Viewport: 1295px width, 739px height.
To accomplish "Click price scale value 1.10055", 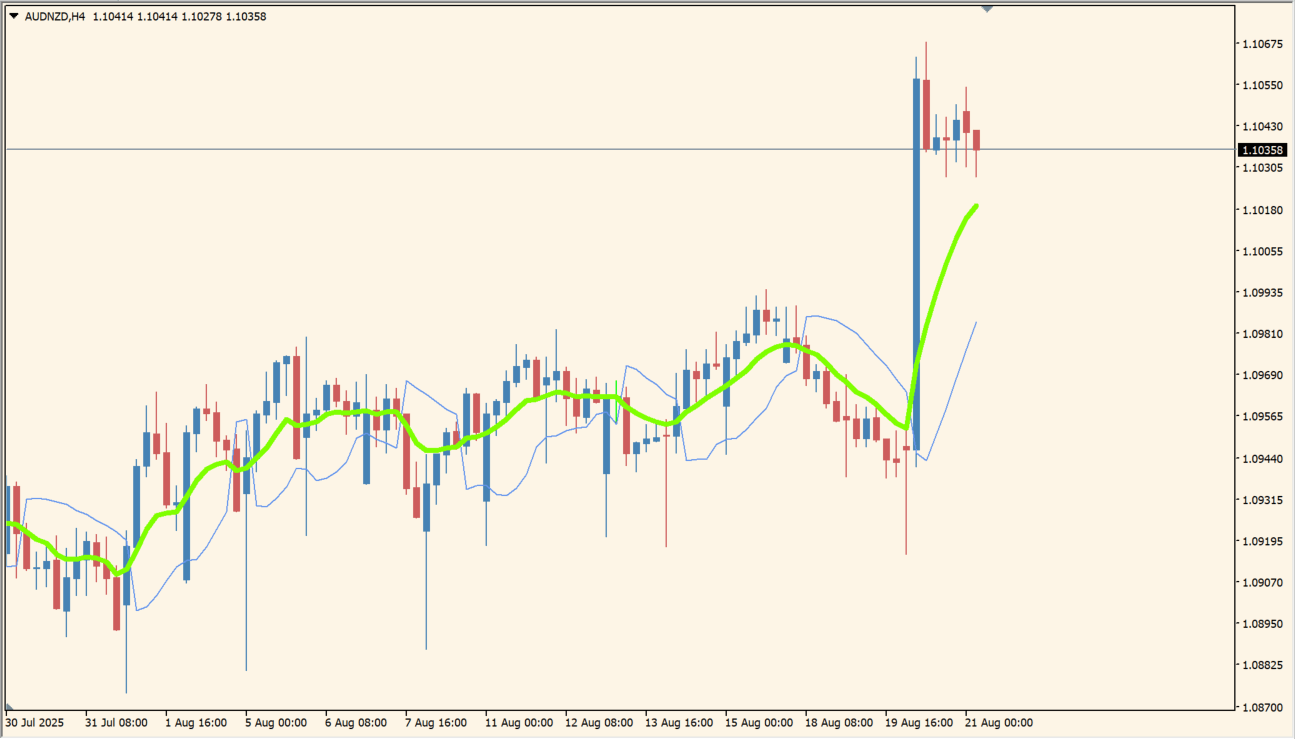I will click(x=1262, y=251).
